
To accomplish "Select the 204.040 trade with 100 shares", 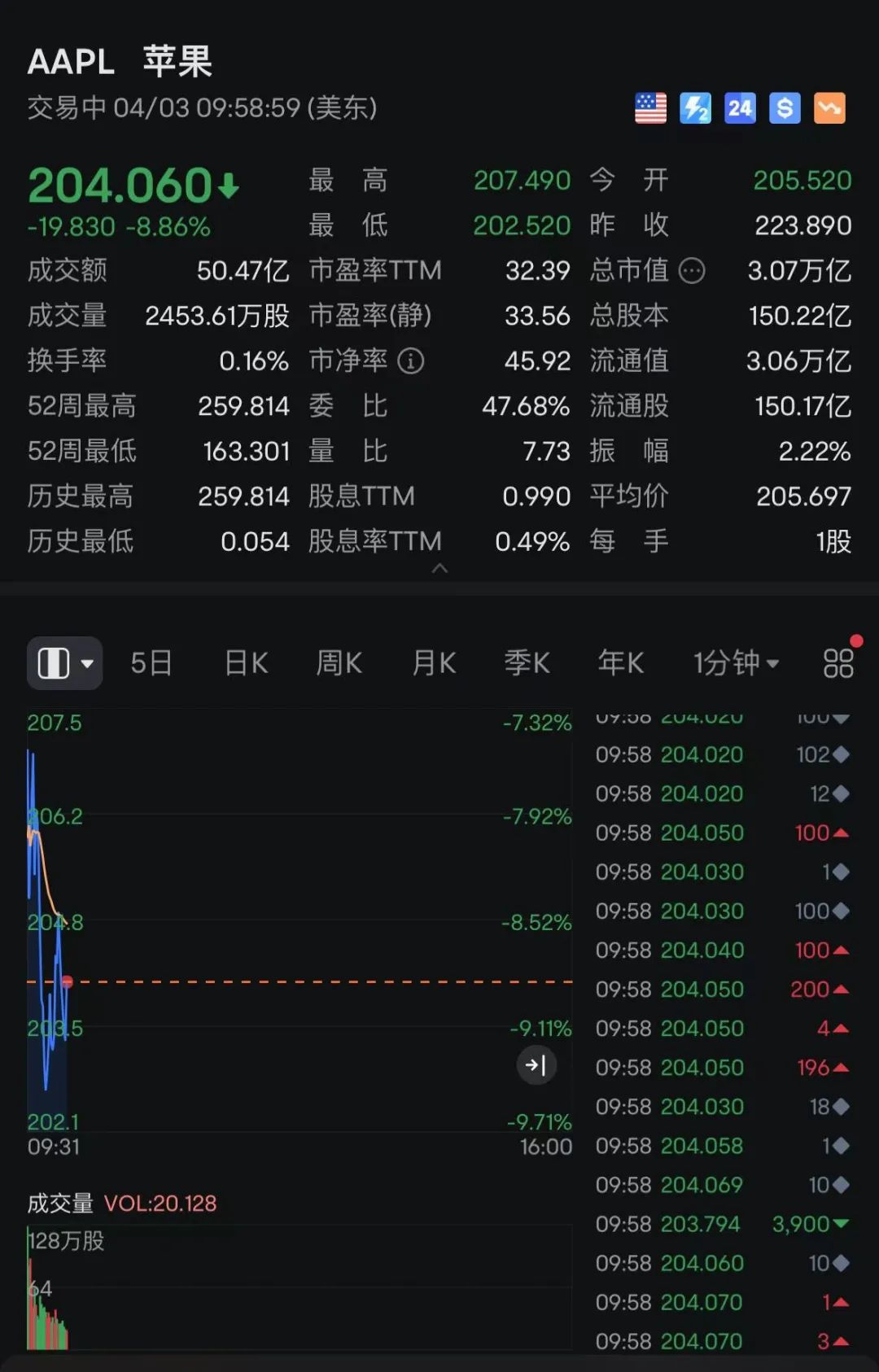I will [x=723, y=950].
